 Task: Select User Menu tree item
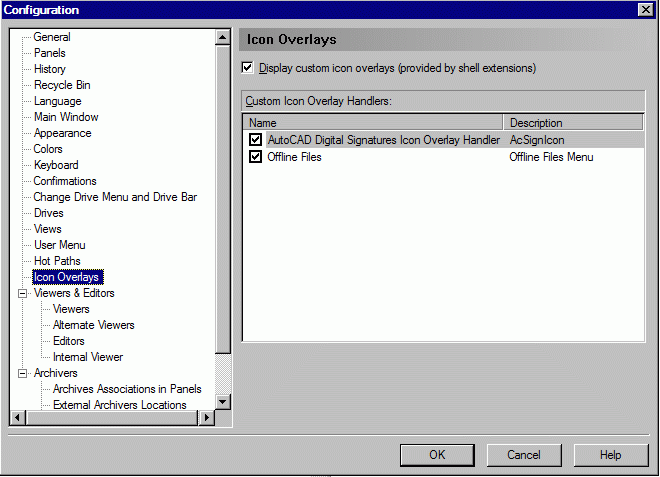coord(59,245)
